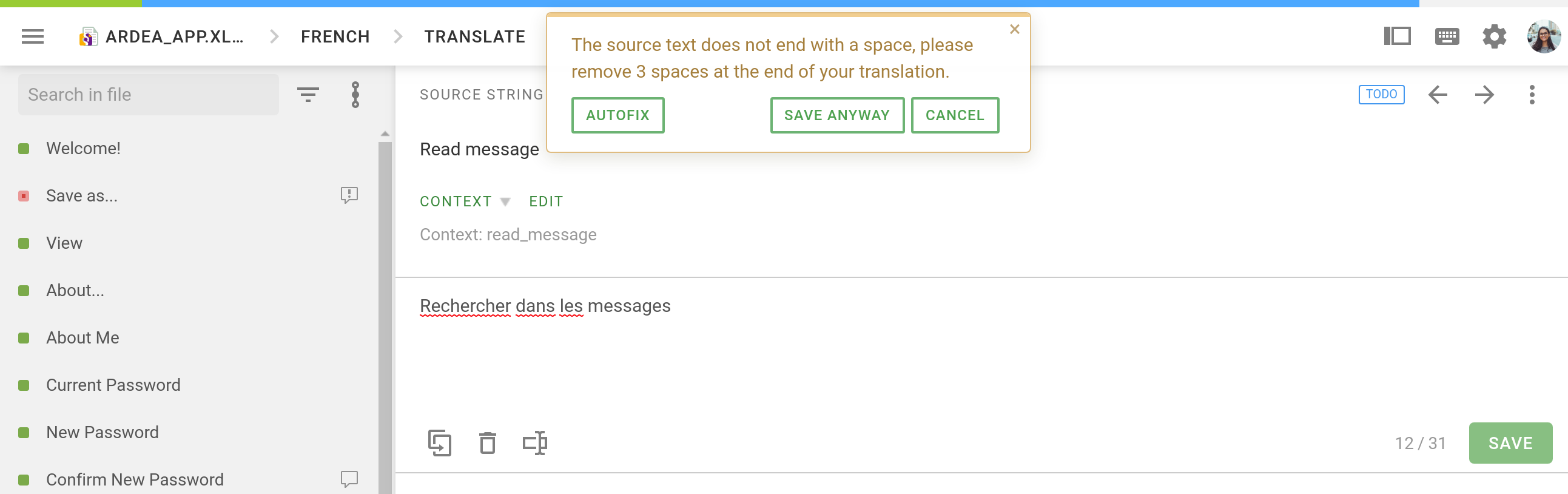Click the Search in file field
The width and height of the screenshot is (1568, 494).
pos(149,95)
